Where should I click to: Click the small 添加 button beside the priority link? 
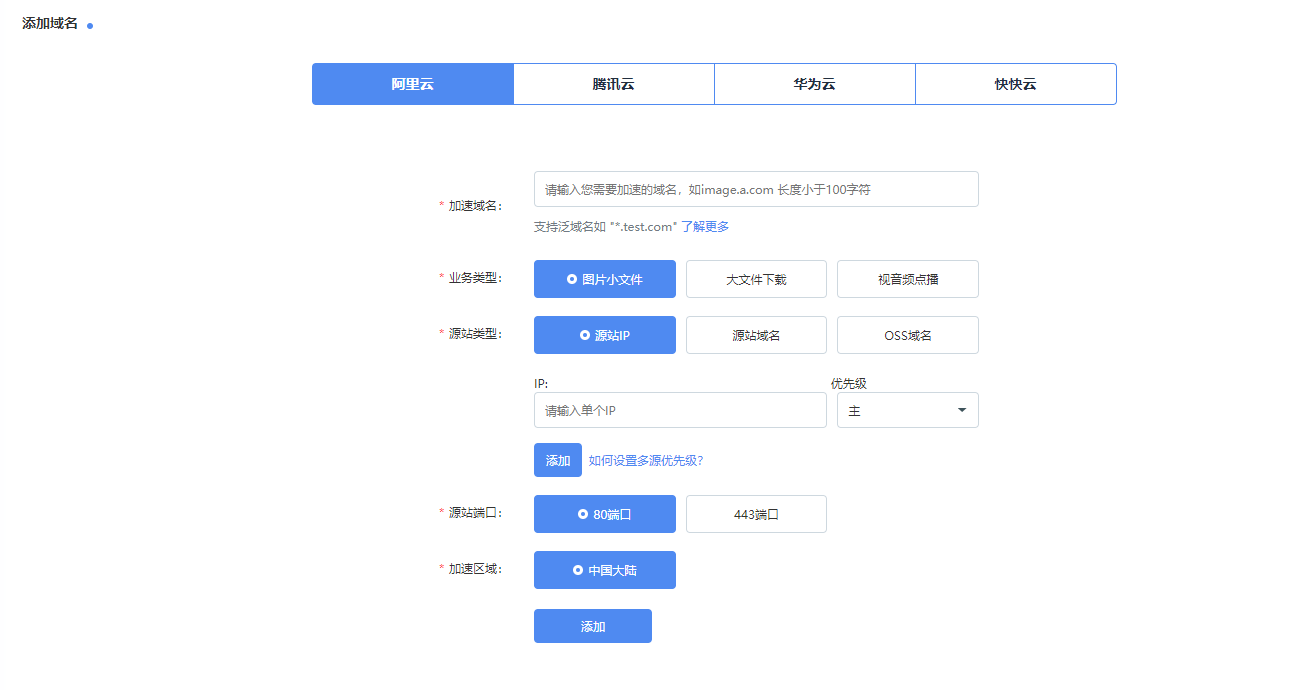coord(557,460)
